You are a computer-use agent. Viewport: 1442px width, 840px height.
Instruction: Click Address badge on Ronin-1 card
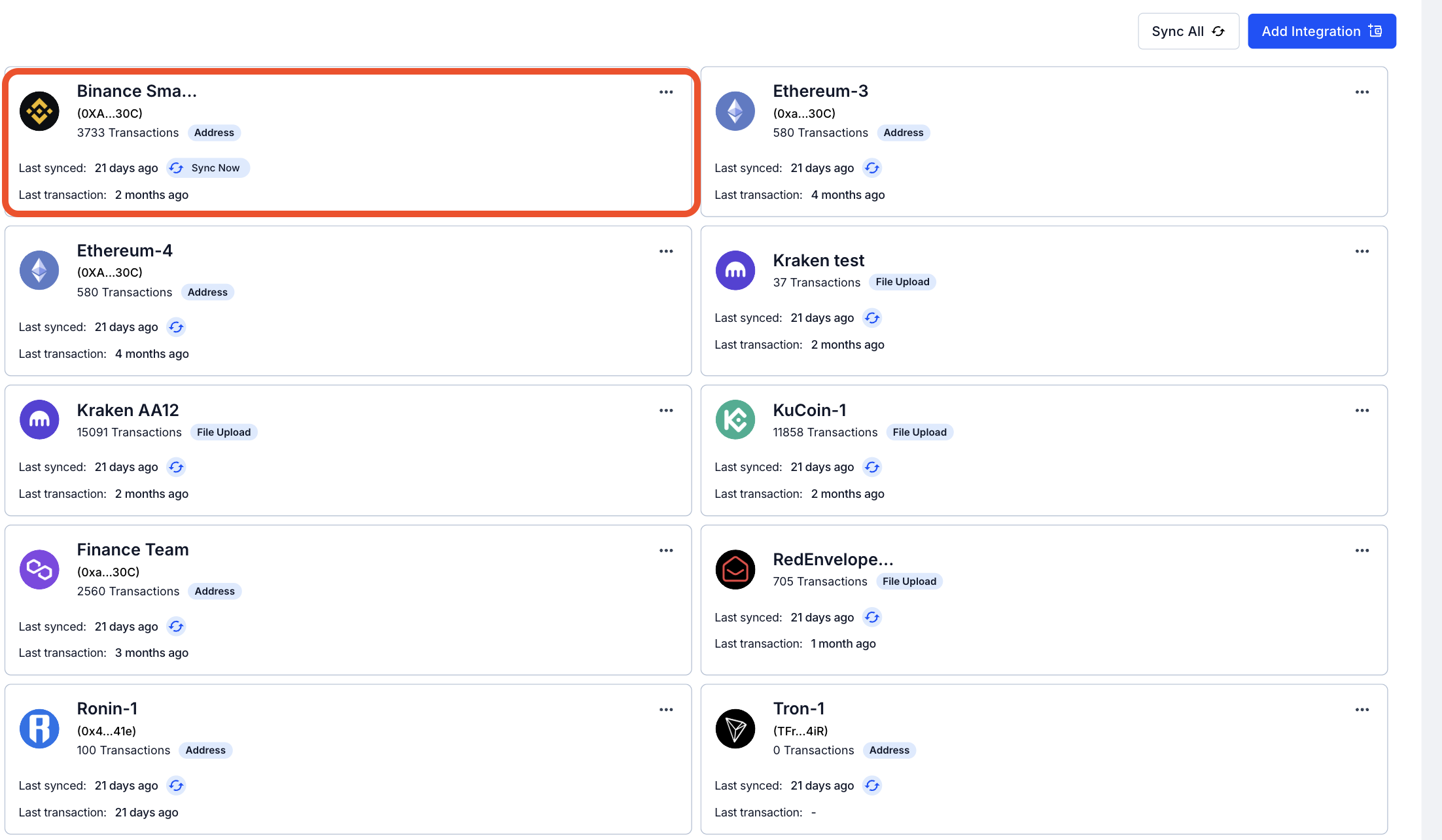[205, 750]
